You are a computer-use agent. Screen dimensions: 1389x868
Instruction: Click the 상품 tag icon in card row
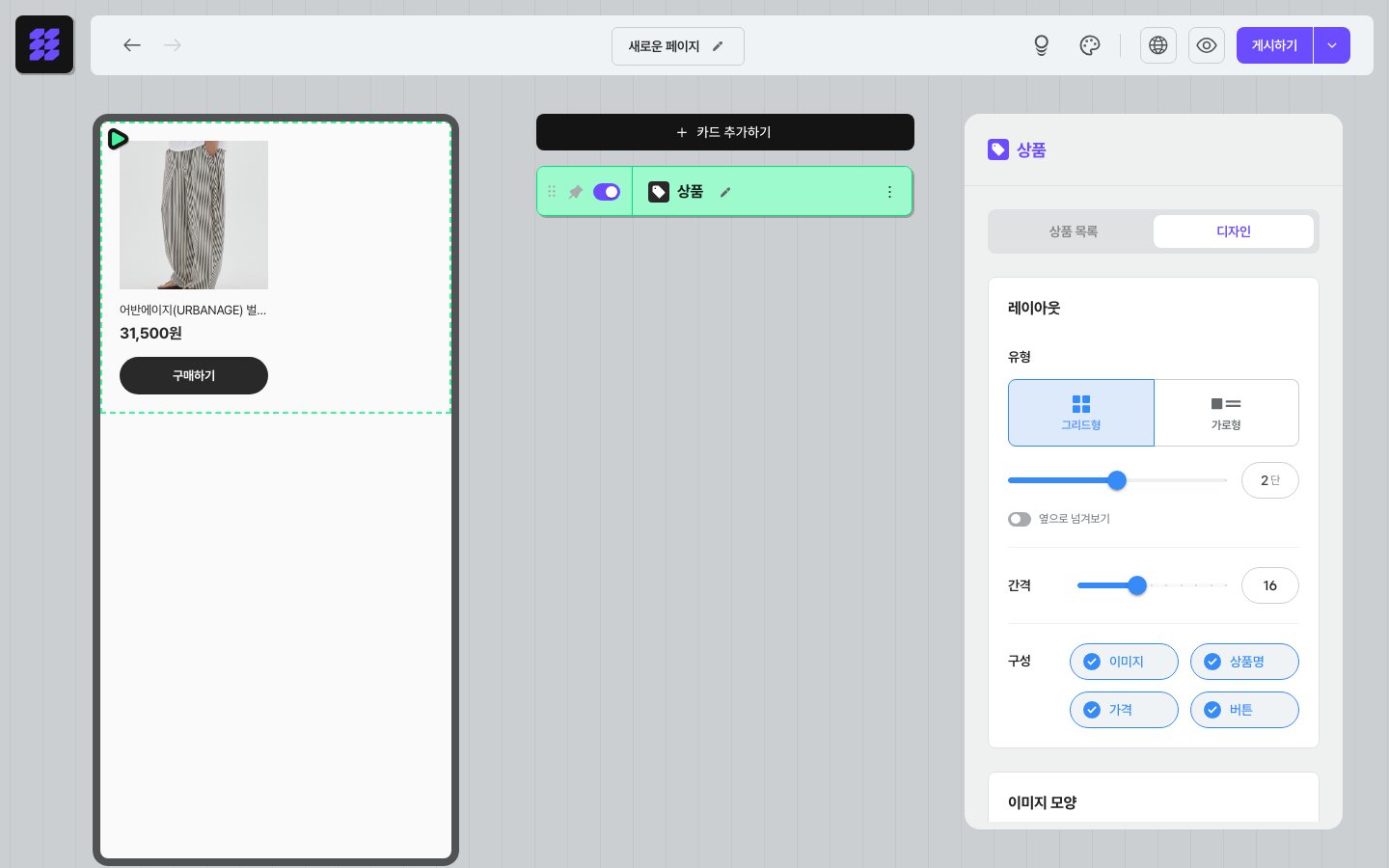(659, 192)
